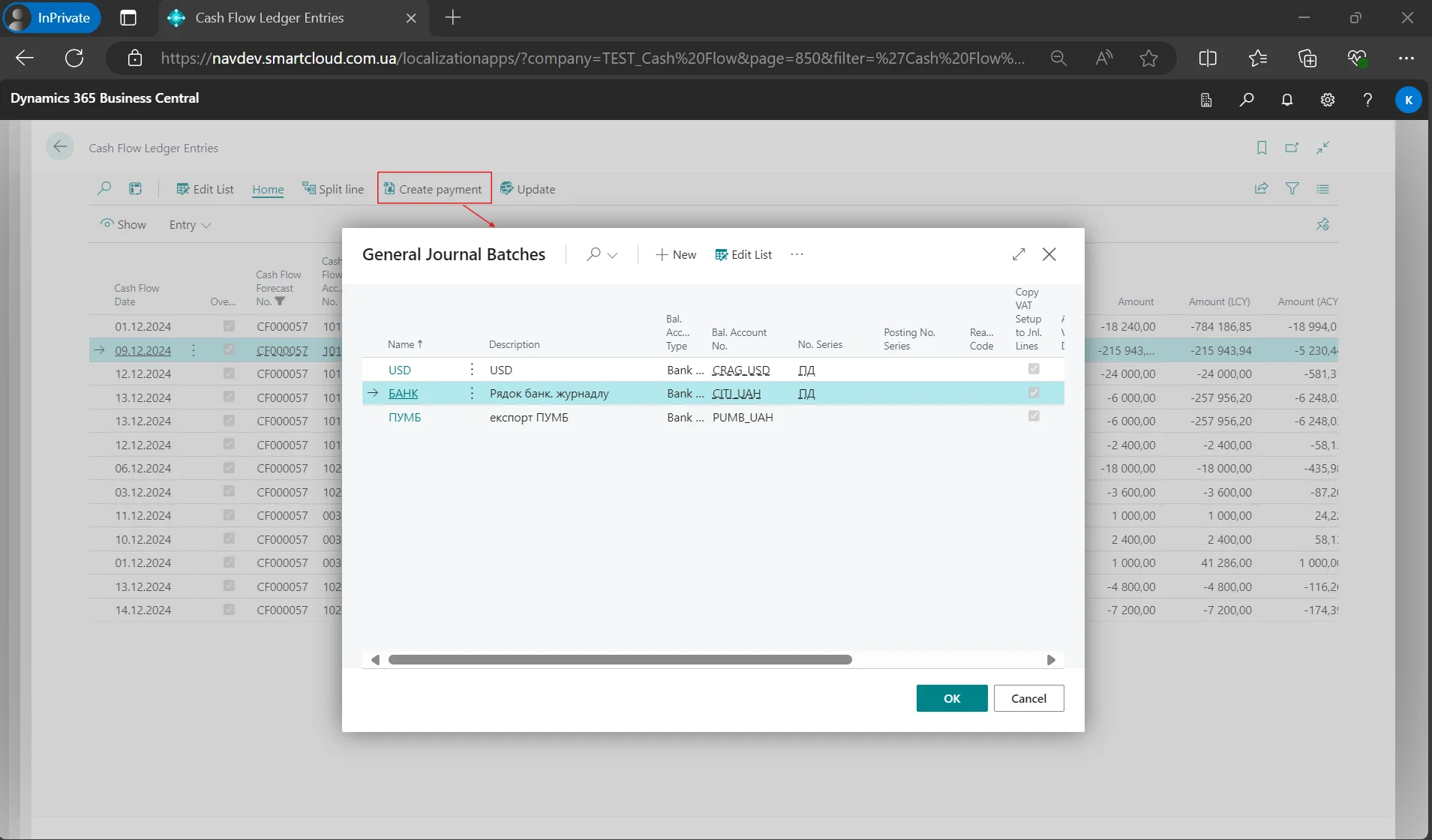Select Edit List in dialog toolbar

[743, 255]
